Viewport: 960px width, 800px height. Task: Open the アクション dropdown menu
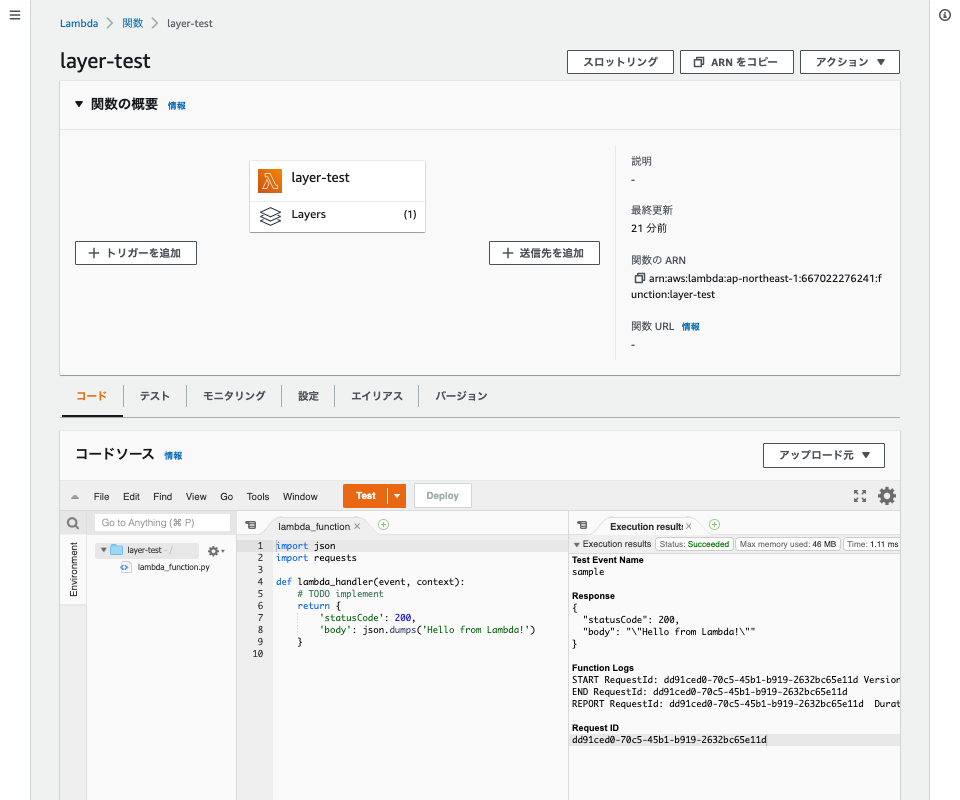[849, 61]
